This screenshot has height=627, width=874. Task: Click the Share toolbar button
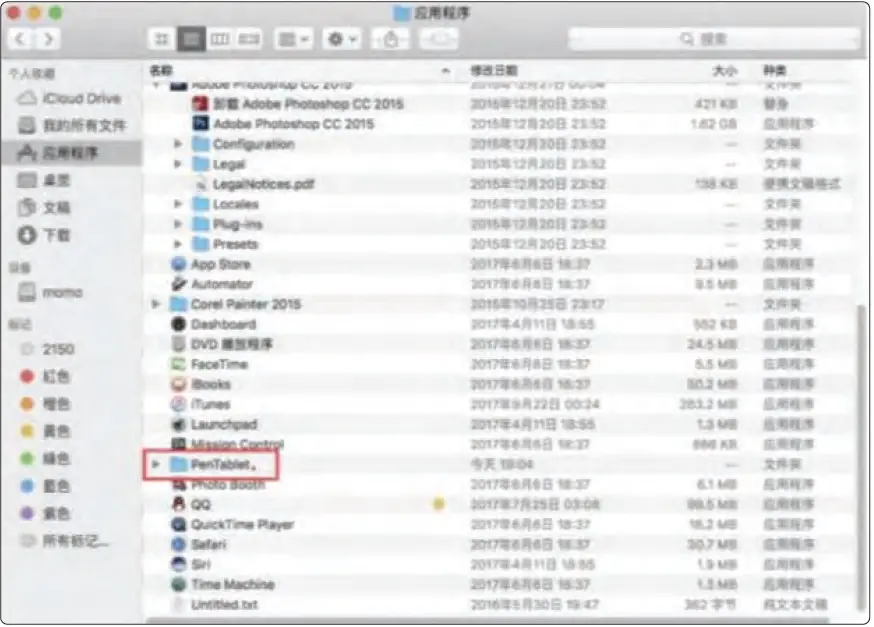click(x=390, y=39)
